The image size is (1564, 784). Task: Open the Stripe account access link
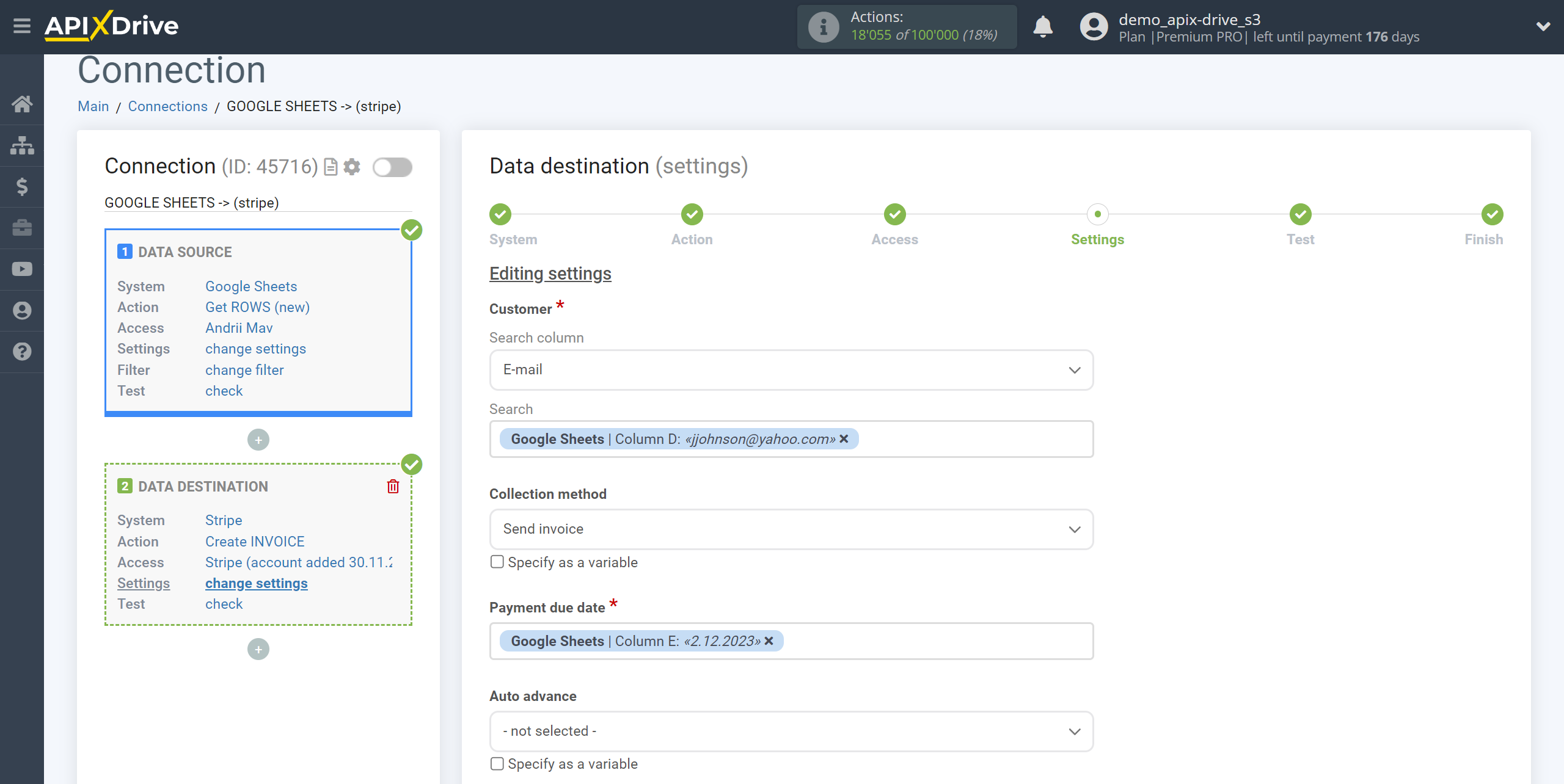tap(299, 562)
